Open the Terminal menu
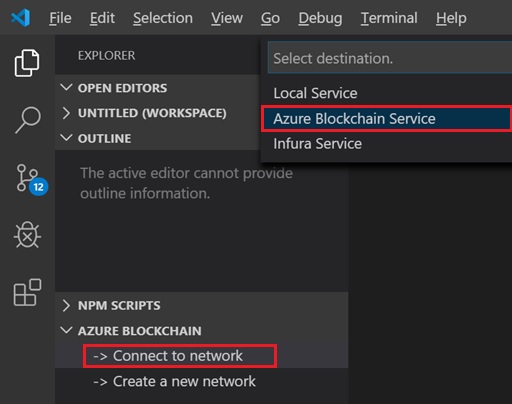This screenshot has height=404, width=512. point(389,18)
